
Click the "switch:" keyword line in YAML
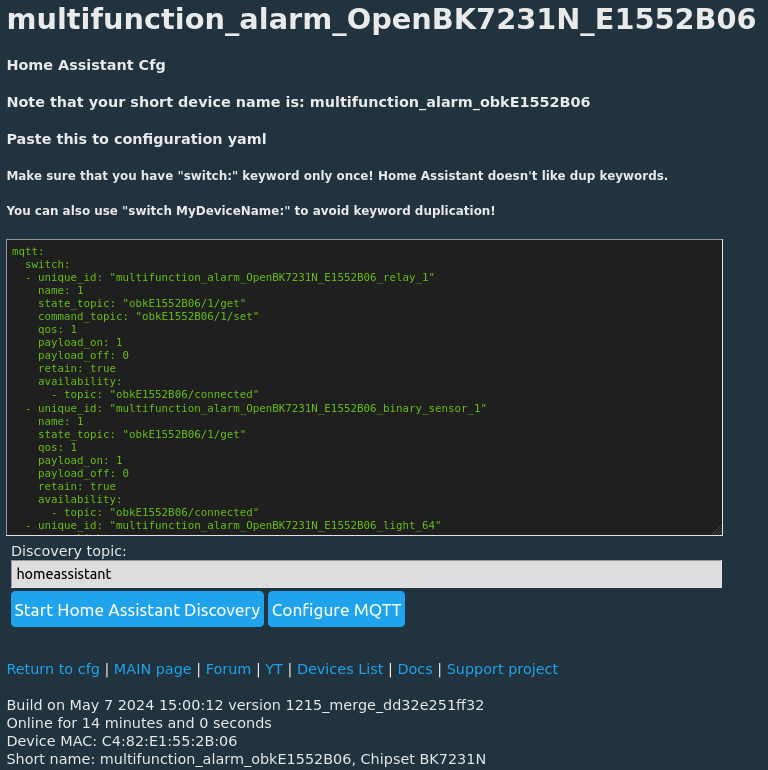[48, 264]
